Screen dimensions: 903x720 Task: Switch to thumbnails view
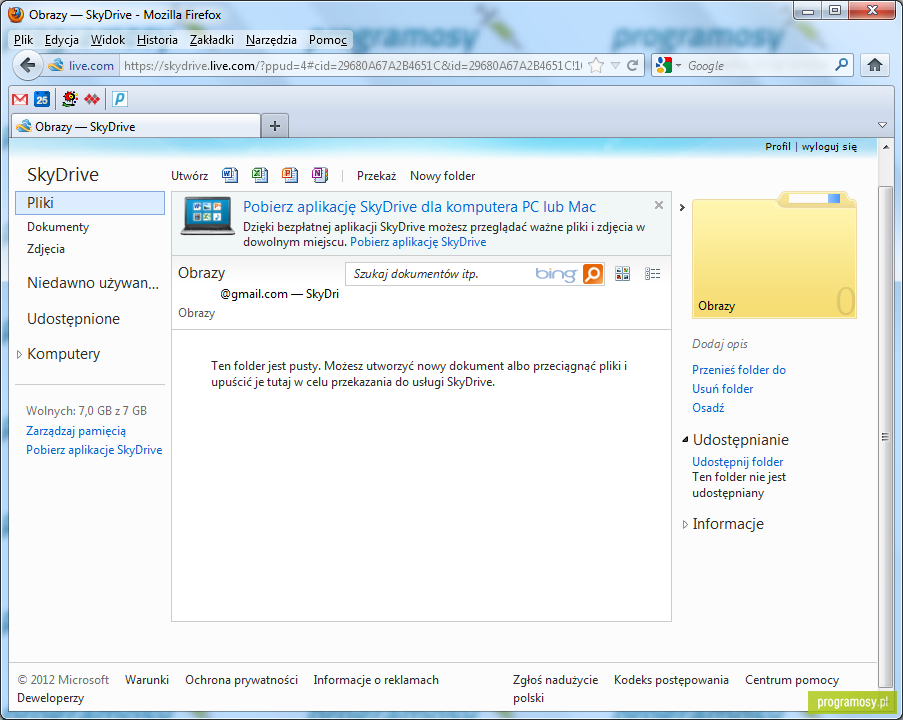coord(623,274)
